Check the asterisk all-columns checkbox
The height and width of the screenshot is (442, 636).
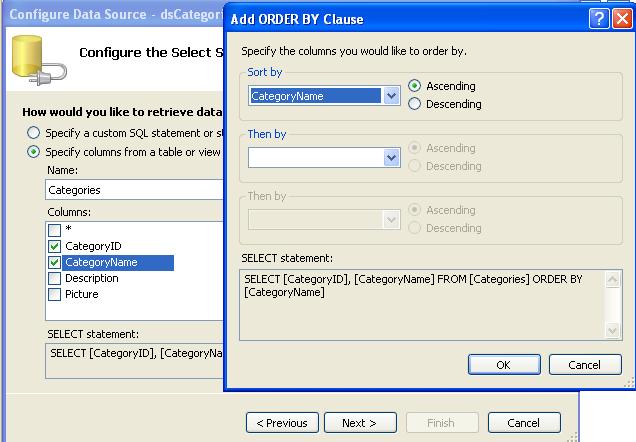click(x=55, y=230)
